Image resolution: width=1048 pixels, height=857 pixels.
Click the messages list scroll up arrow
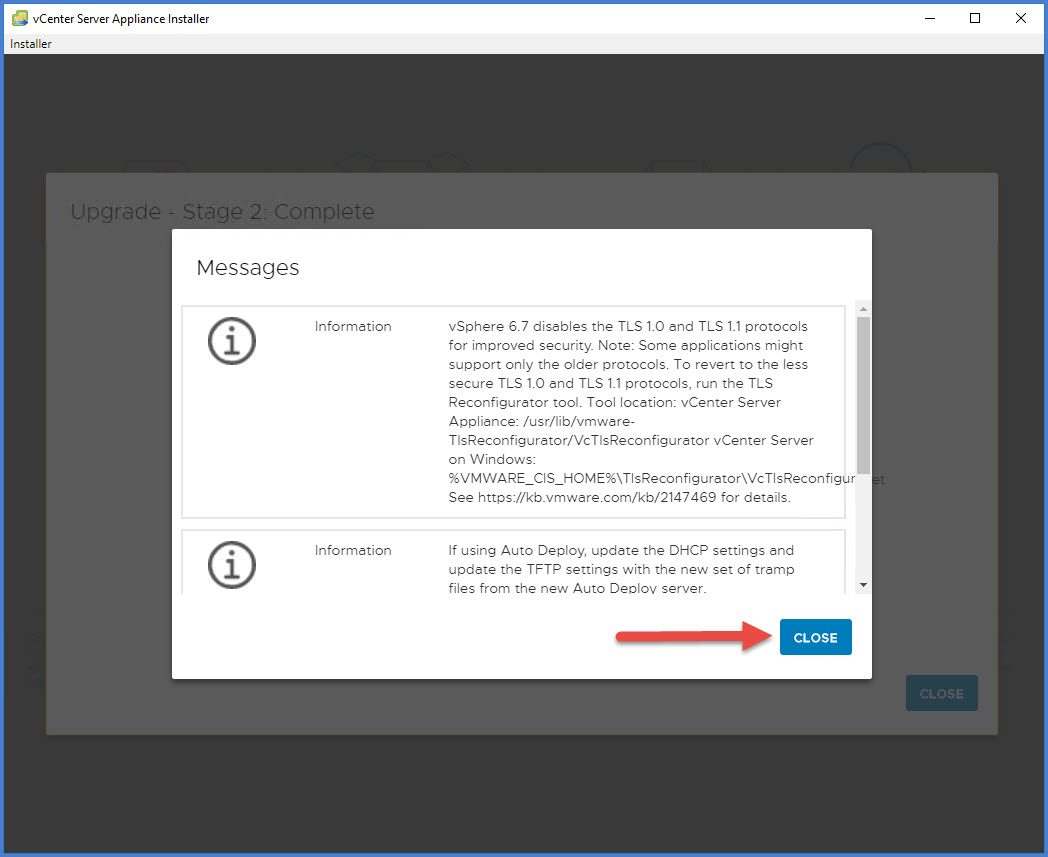point(863,309)
